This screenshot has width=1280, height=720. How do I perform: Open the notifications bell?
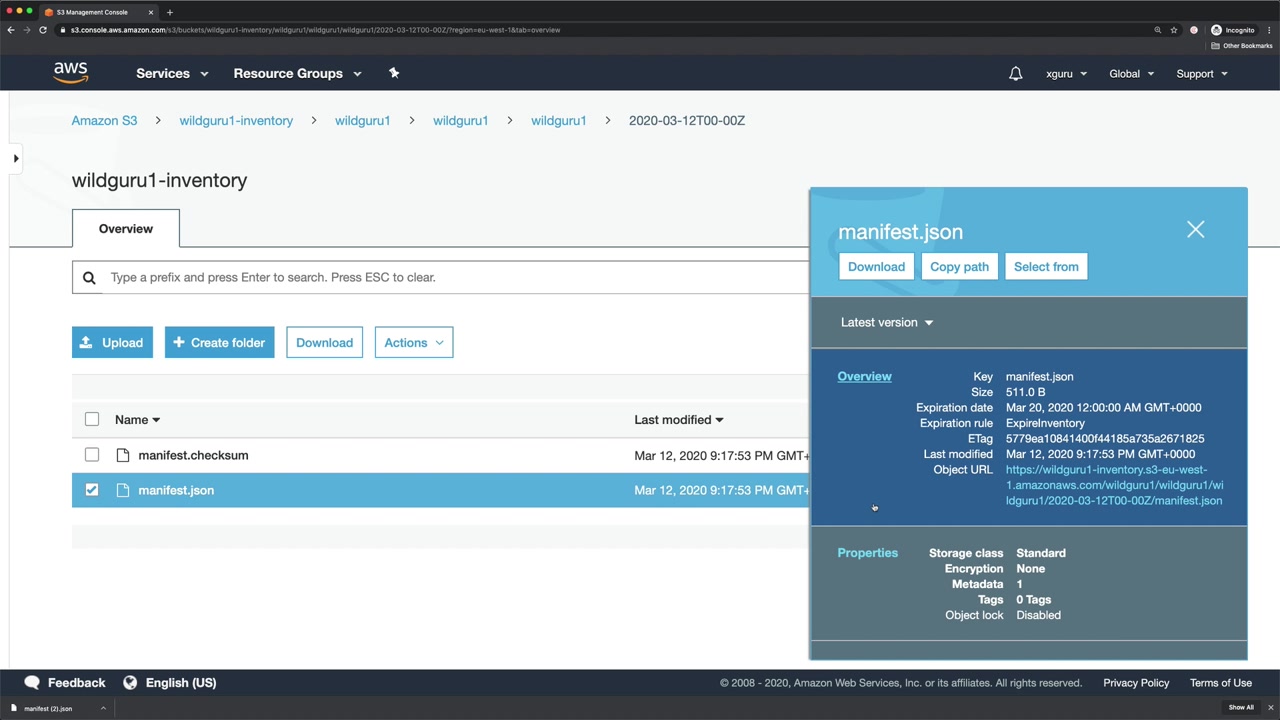(x=1015, y=73)
